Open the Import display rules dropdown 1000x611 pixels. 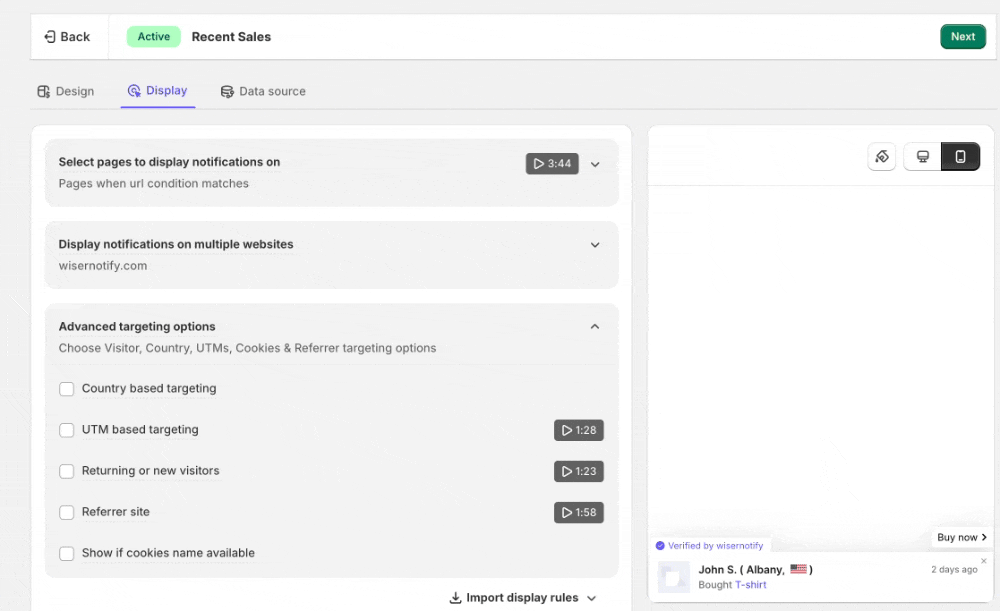pyautogui.click(x=523, y=598)
